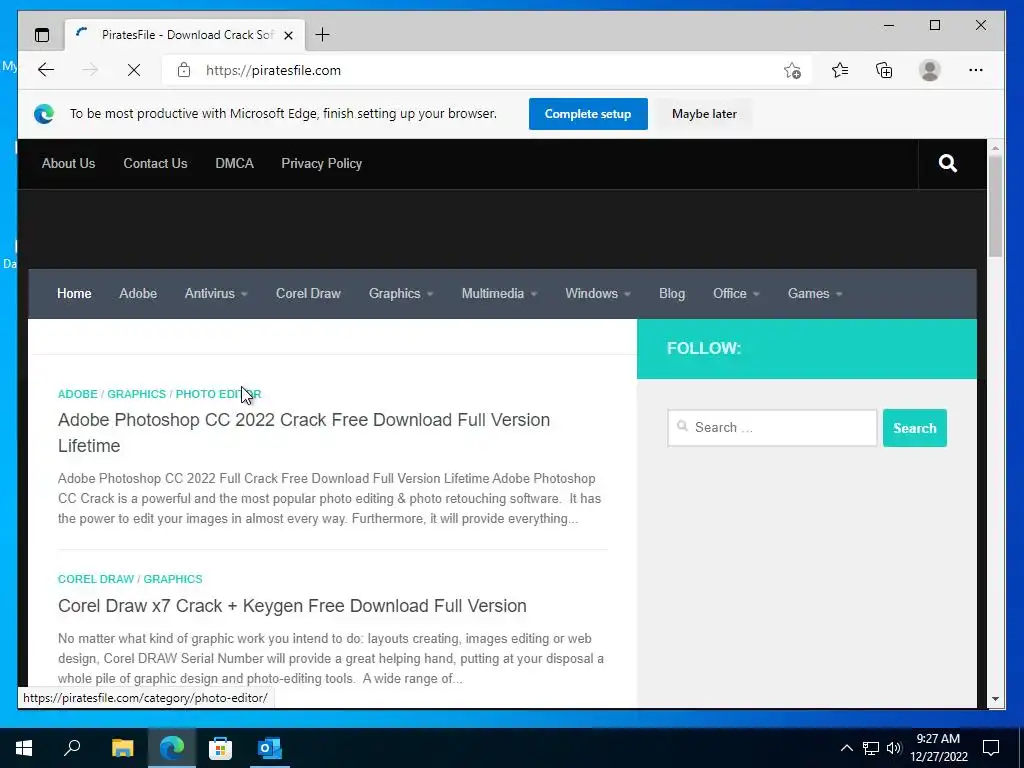Click the Microsoft Edge logo in setup banner
1024x768 pixels.
pyautogui.click(x=44, y=114)
